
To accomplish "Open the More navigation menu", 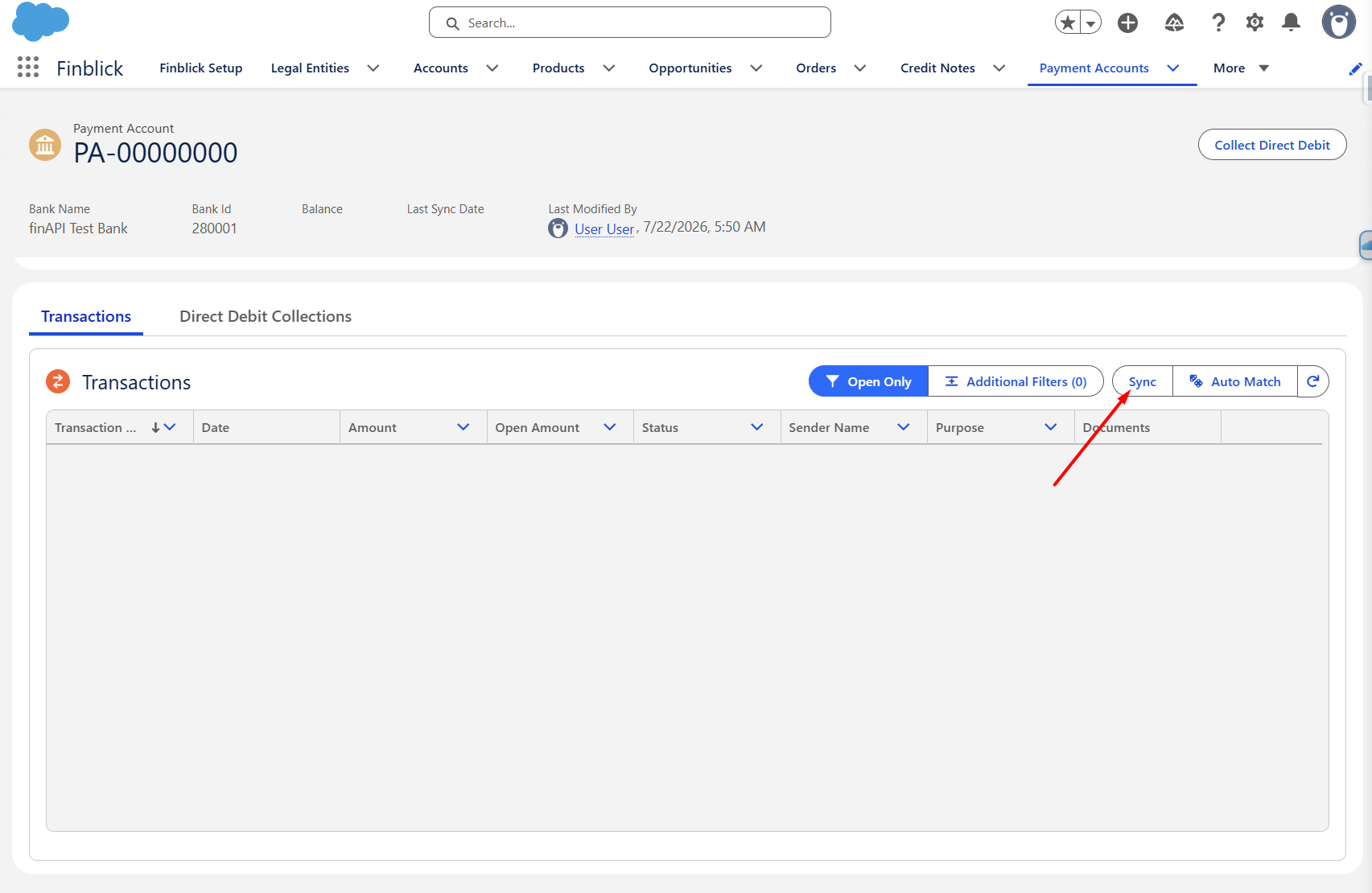I will (1241, 68).
